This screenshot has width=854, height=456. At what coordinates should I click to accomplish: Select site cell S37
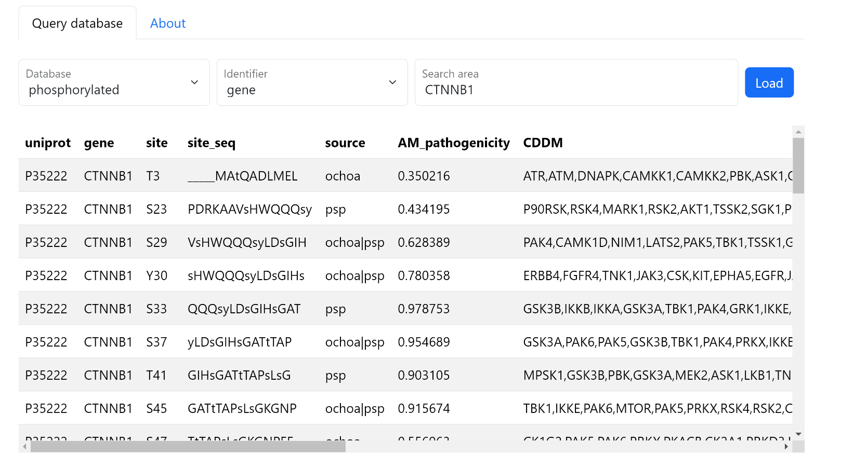[156, 342]
